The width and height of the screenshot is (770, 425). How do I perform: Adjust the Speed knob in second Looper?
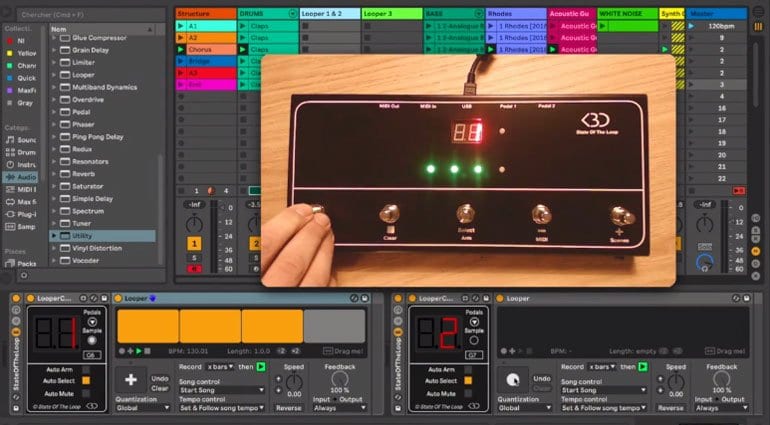676,382
